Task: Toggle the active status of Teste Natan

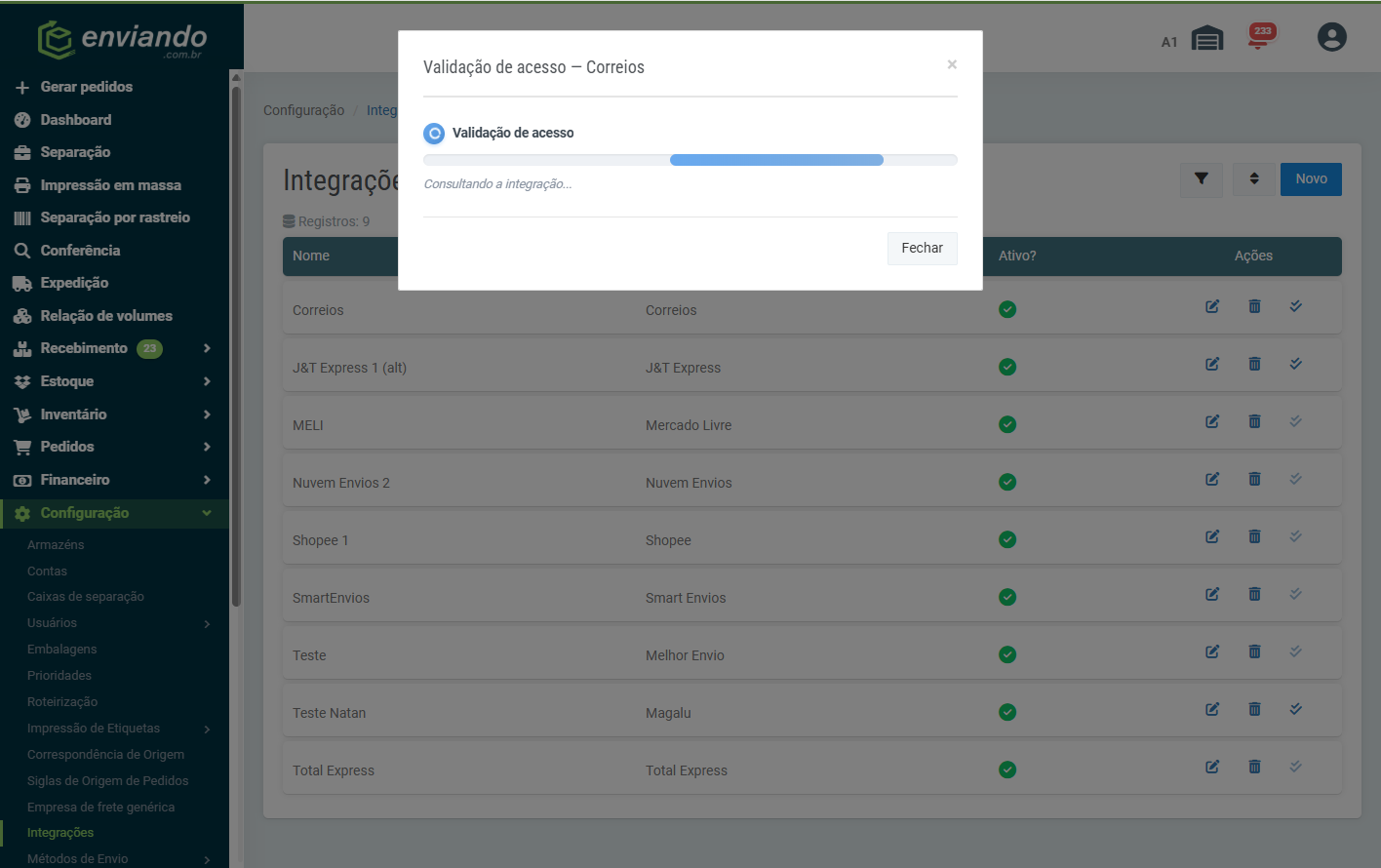Action: (1007, 712)
